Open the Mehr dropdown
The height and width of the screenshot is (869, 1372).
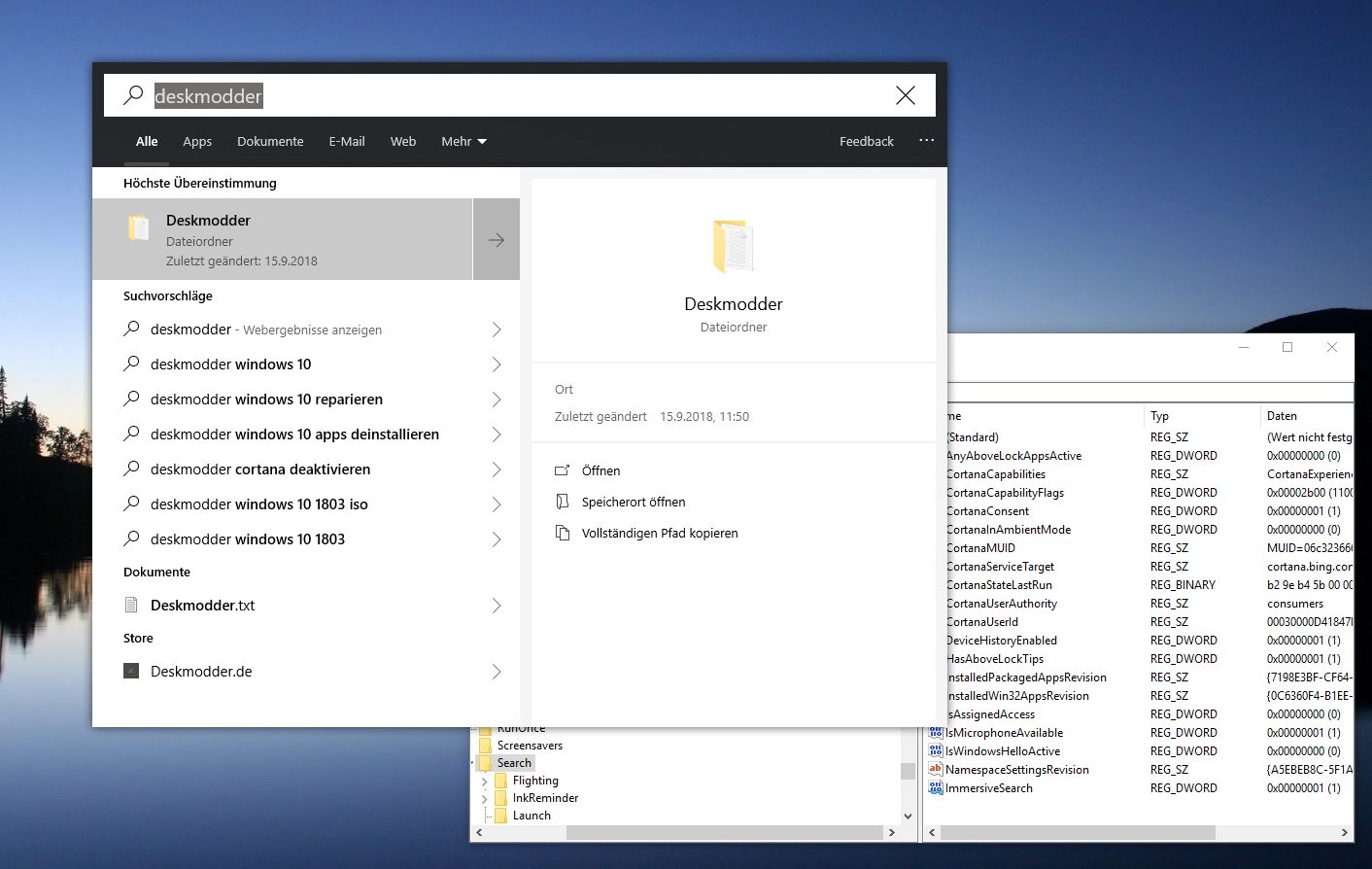463,141
